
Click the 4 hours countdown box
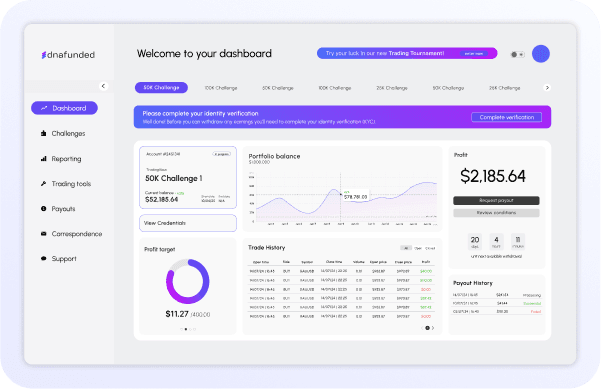pos(496,242)
